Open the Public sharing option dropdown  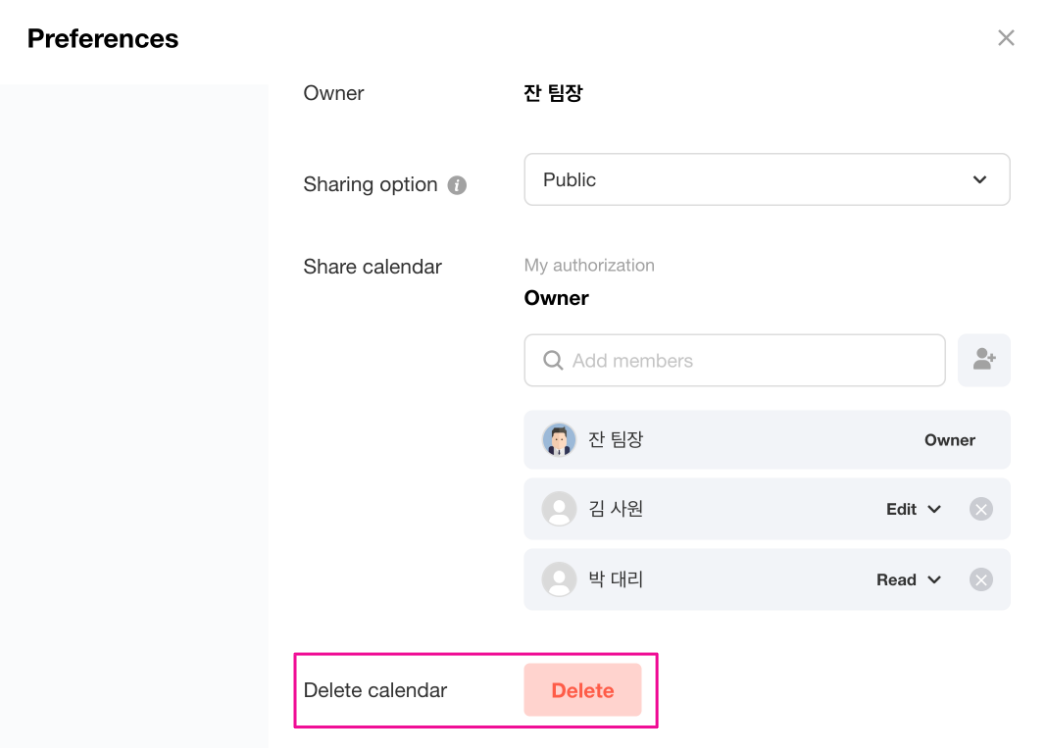coord(766,180)
